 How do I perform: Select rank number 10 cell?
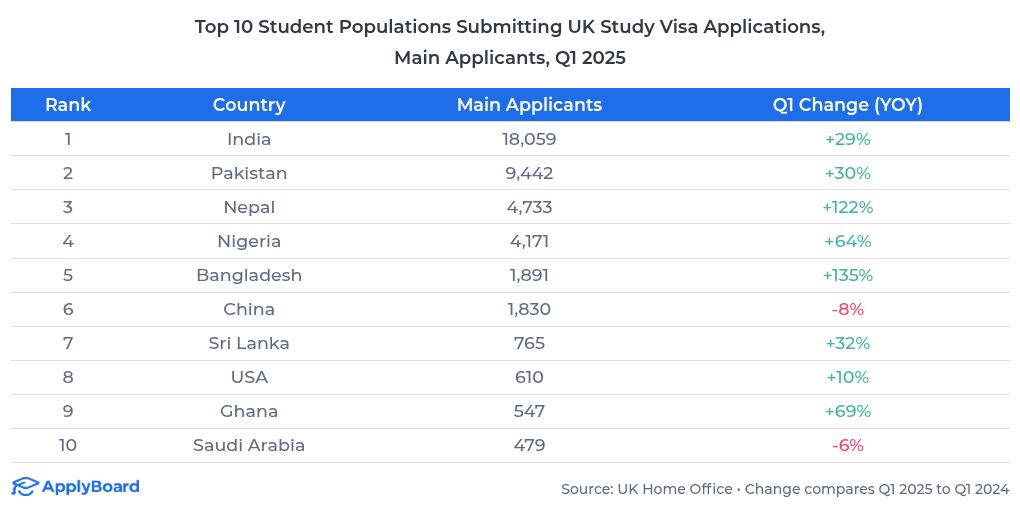pos(68,445)
